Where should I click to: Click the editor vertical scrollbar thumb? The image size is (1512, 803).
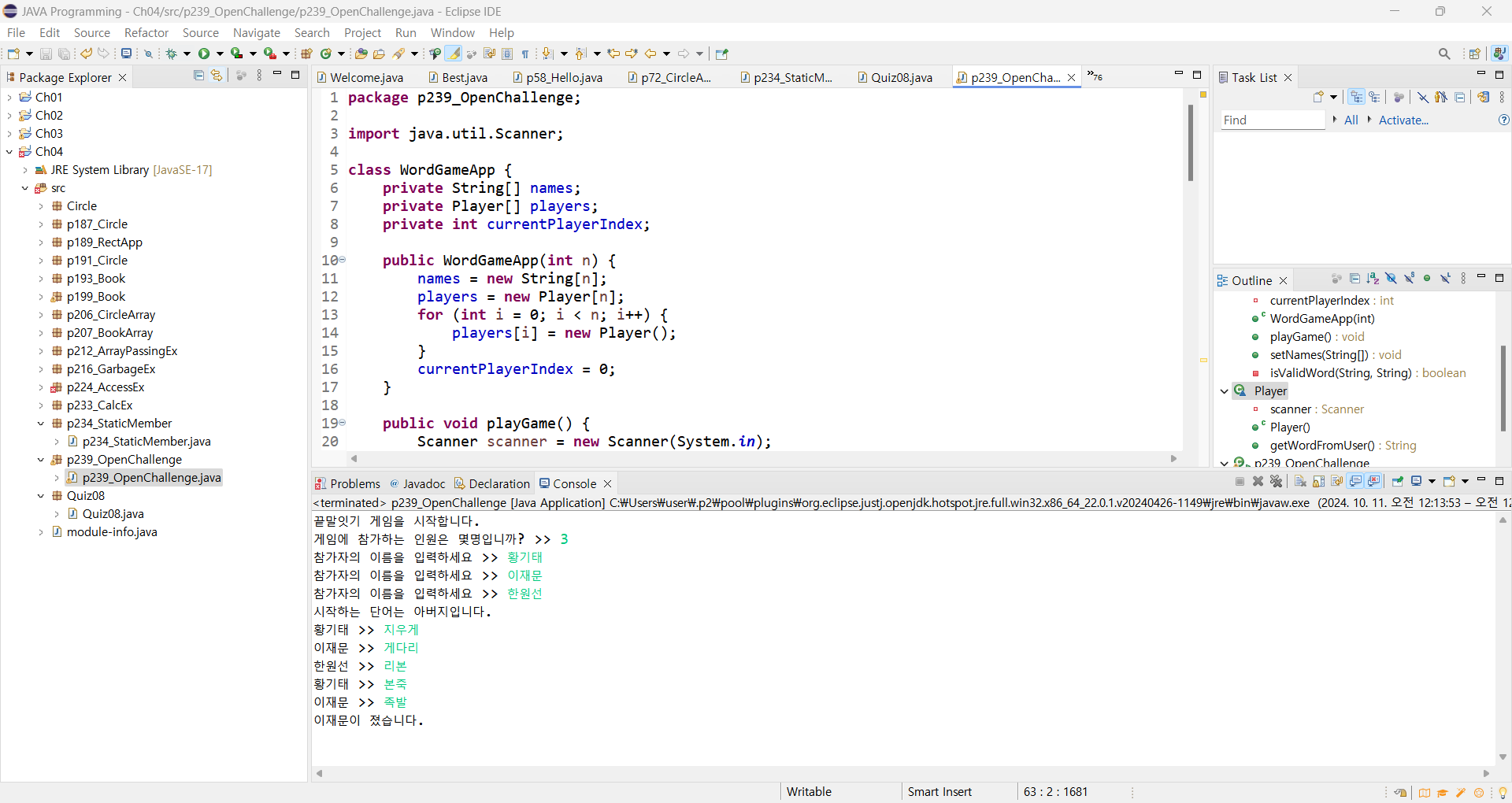pyautogui.click(x=1190, y=142)
